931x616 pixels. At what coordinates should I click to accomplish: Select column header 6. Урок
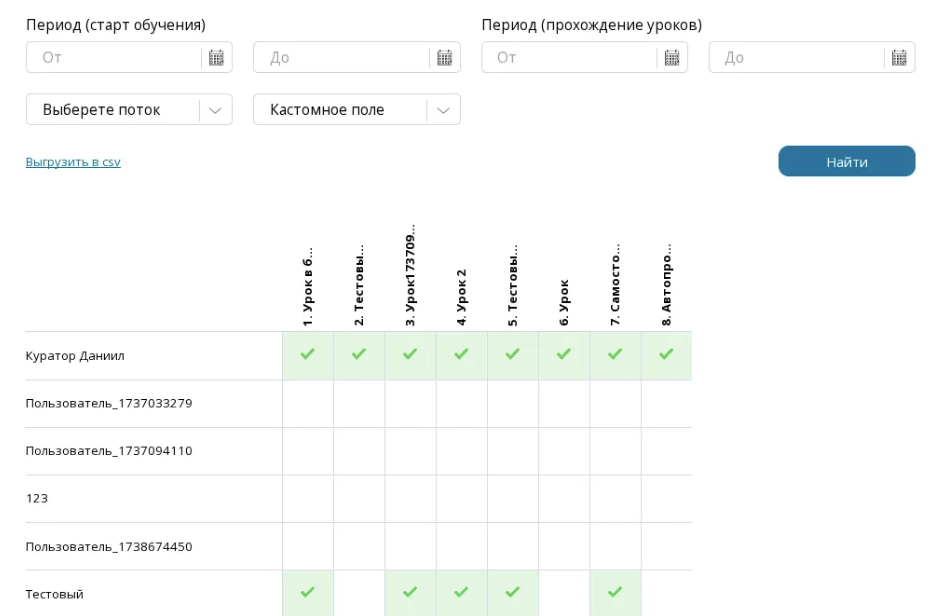tap(563, 302)
